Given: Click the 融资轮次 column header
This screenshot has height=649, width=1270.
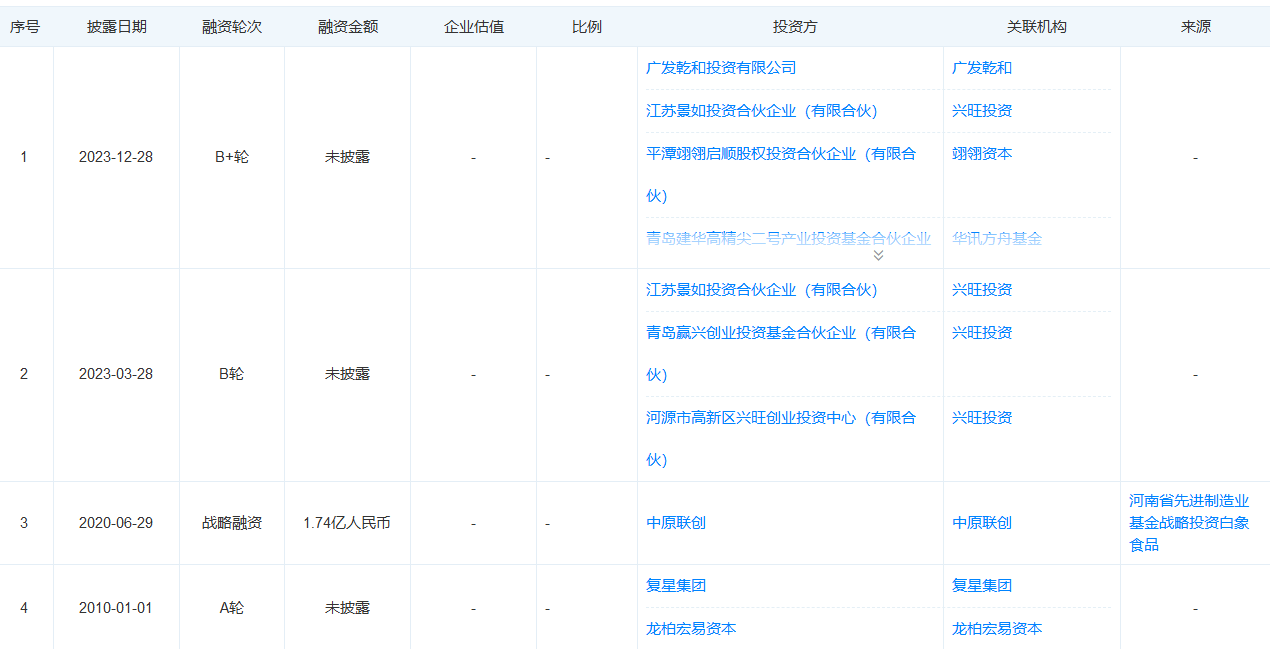Looking at the screenshot, I should pyautogui.click(x=232, y=27).
